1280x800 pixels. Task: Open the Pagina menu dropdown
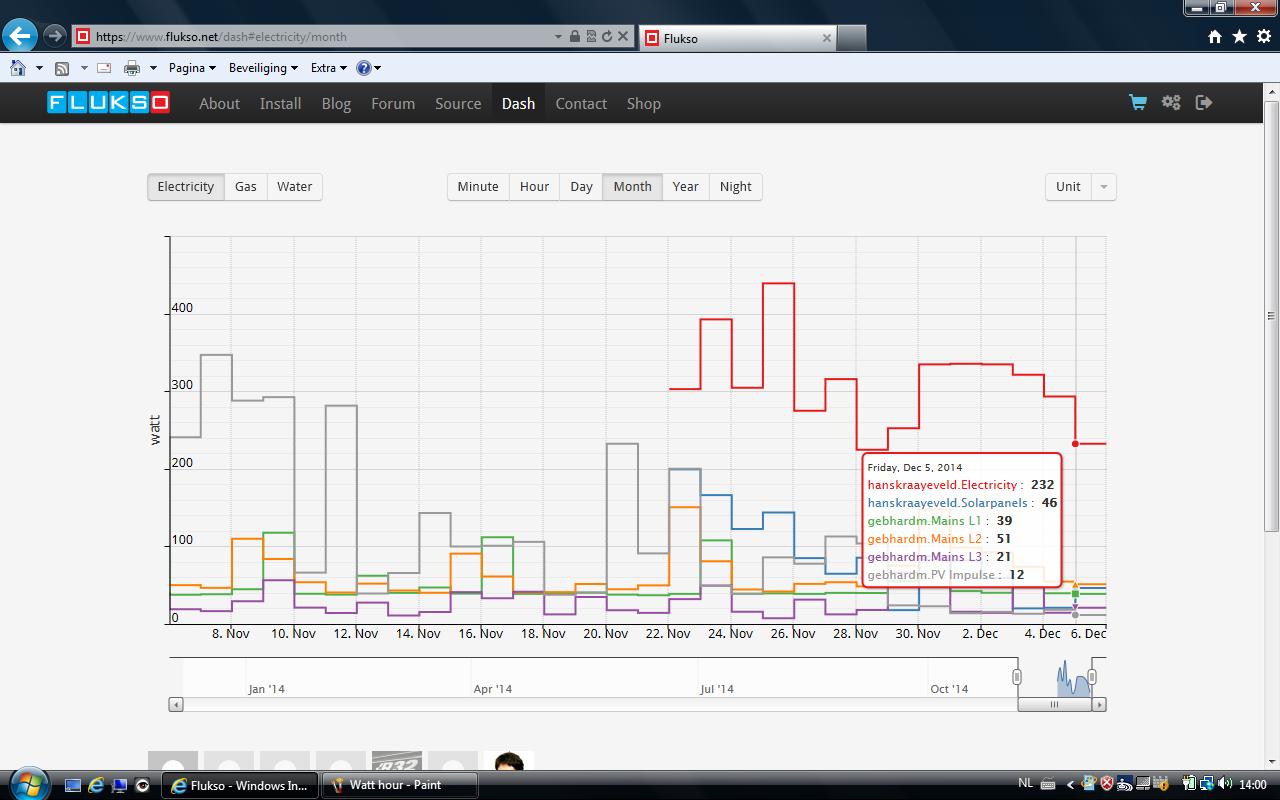coord(192,68)
